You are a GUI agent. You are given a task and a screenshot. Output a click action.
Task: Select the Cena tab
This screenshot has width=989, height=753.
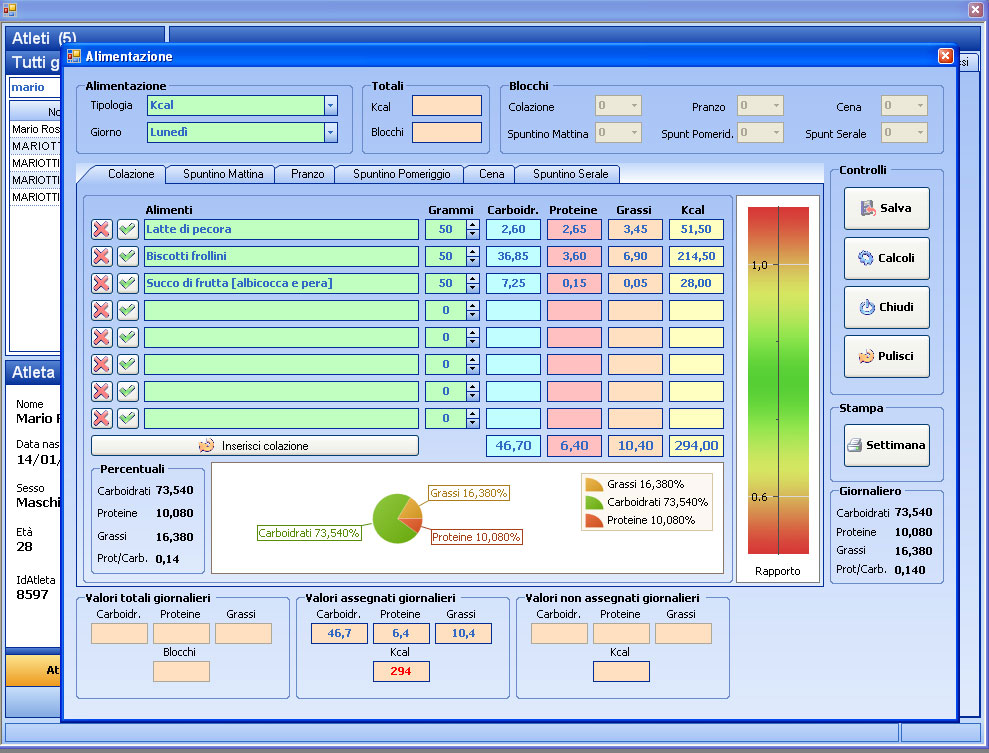[x=491, y=174]
